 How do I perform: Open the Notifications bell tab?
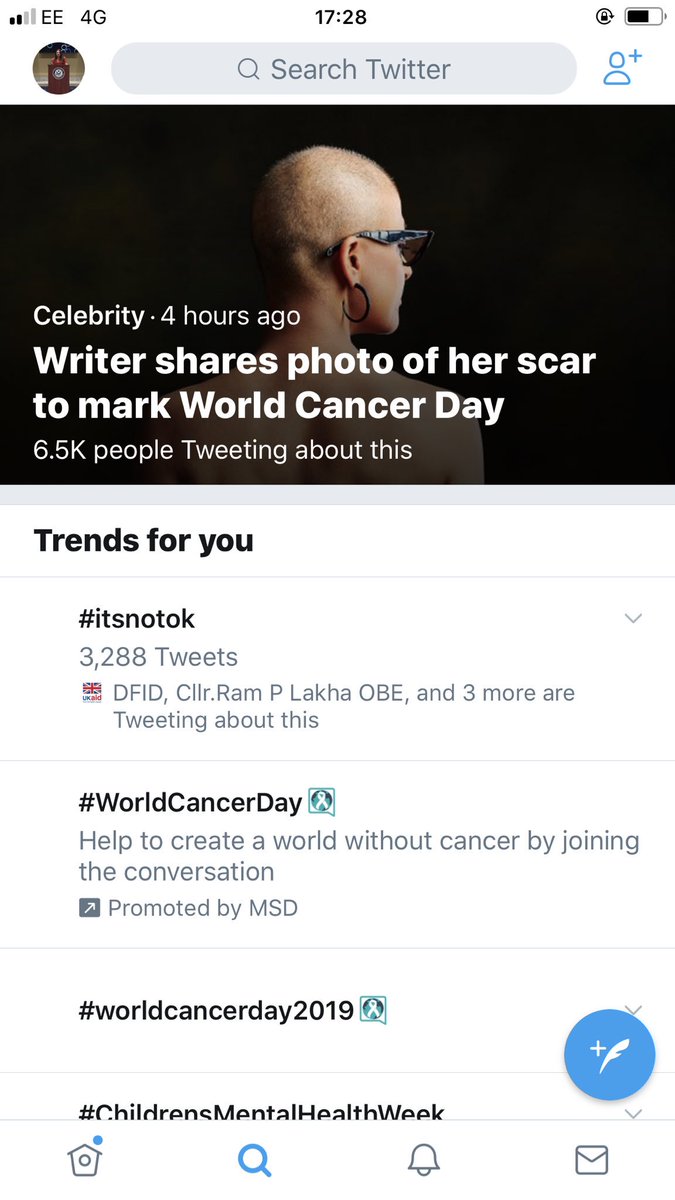click(424, 1159)
